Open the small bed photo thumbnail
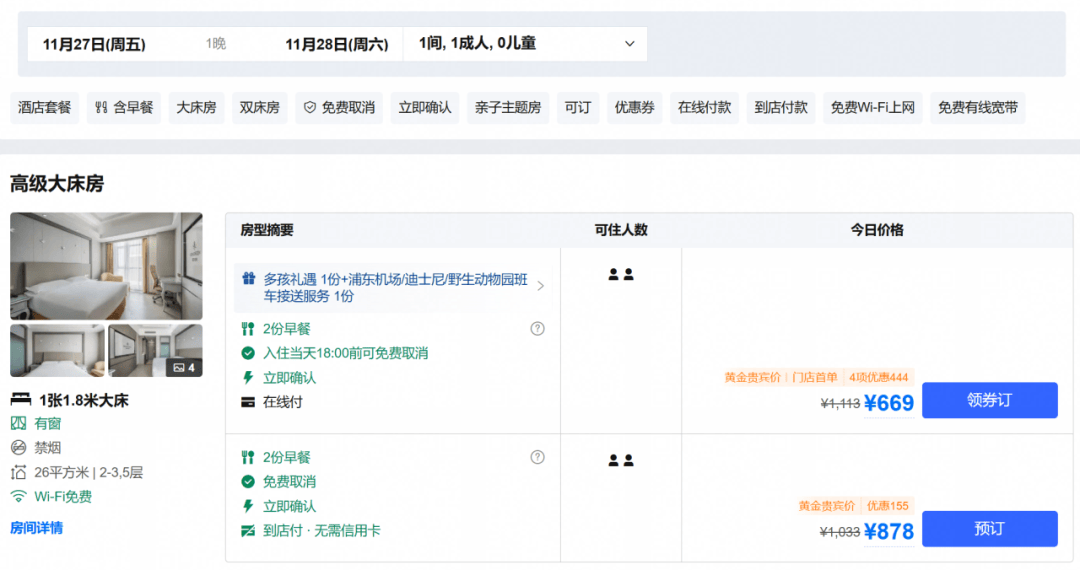The image size is (1080, 570). click(57, 350)
